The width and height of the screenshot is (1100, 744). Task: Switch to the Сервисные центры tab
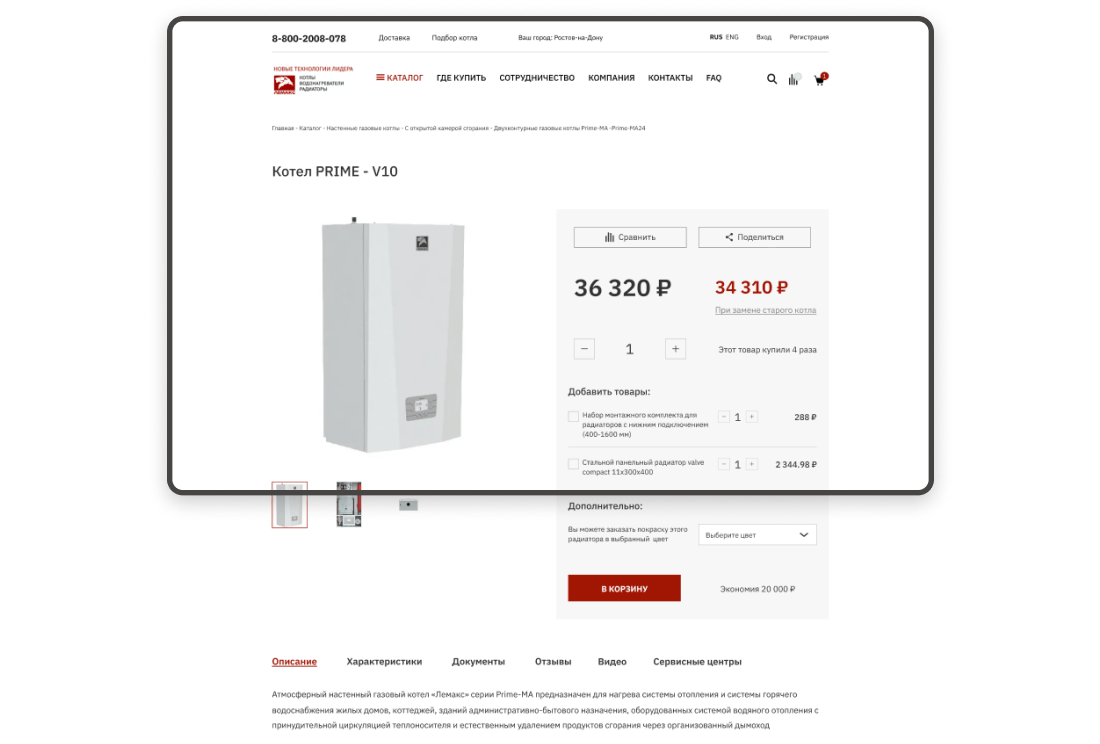click(x=697, y=661)
